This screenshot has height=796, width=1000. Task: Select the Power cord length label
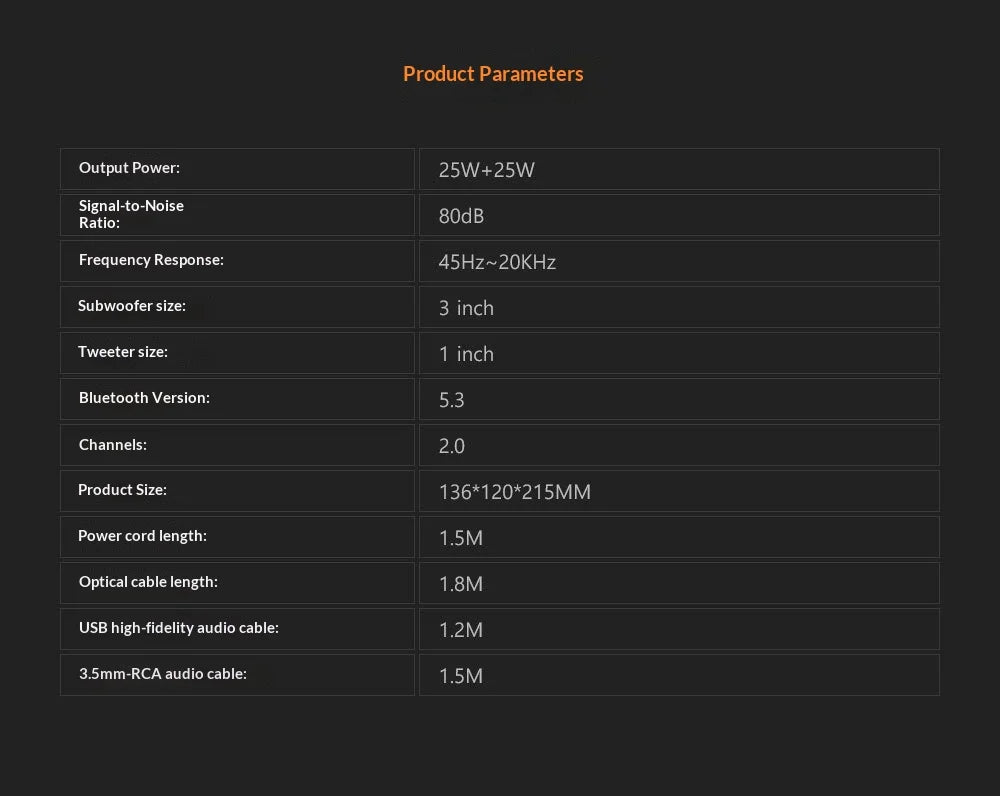click(x=142, y=536)
